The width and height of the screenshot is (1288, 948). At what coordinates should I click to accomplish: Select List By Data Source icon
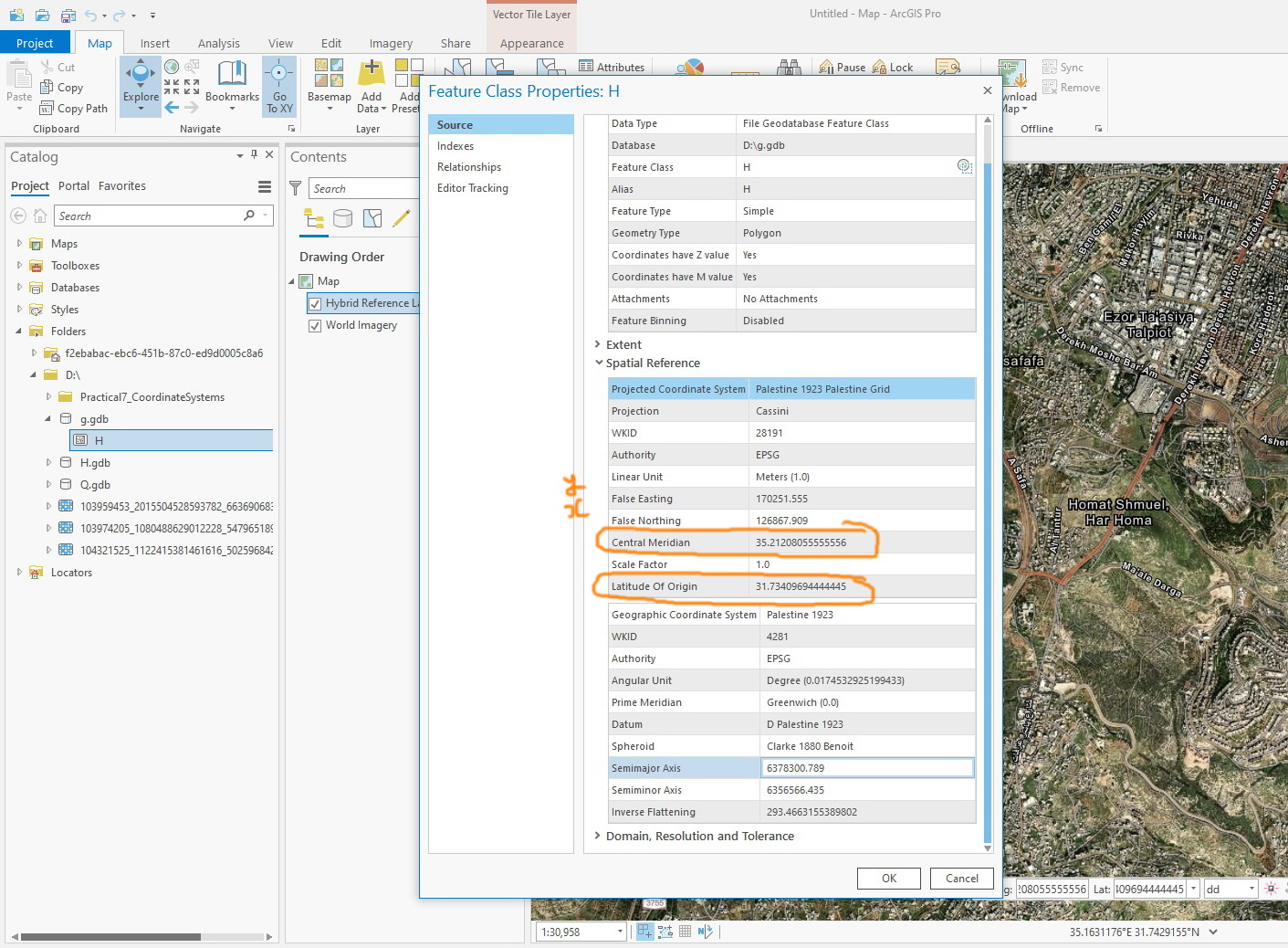[x=343, y=218]
